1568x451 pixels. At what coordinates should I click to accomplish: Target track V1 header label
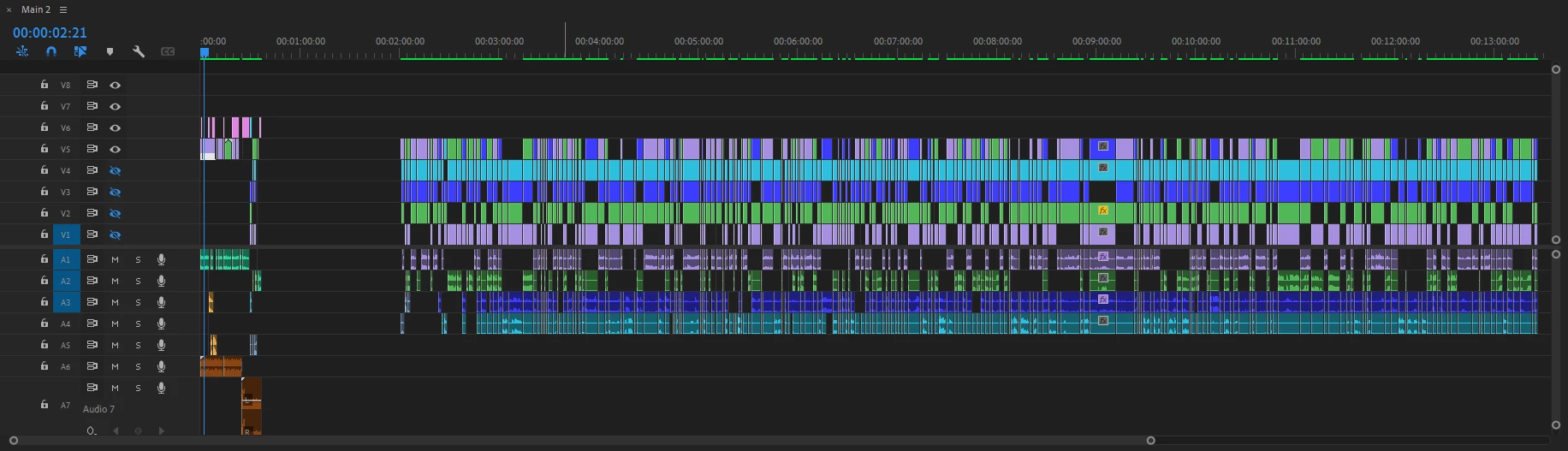coord(66,234)
